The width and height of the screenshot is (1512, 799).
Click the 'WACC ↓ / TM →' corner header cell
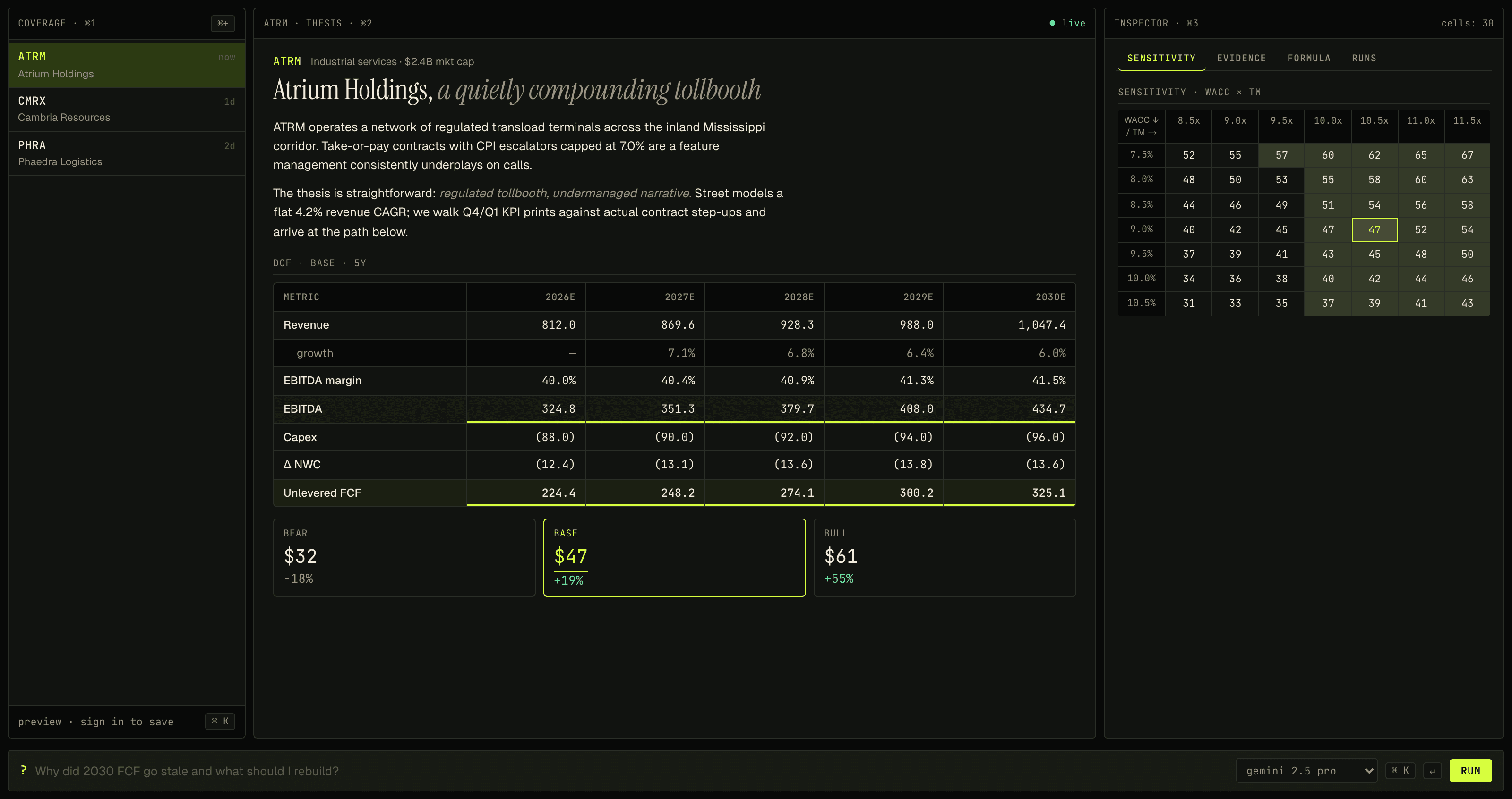[1142, 126]
